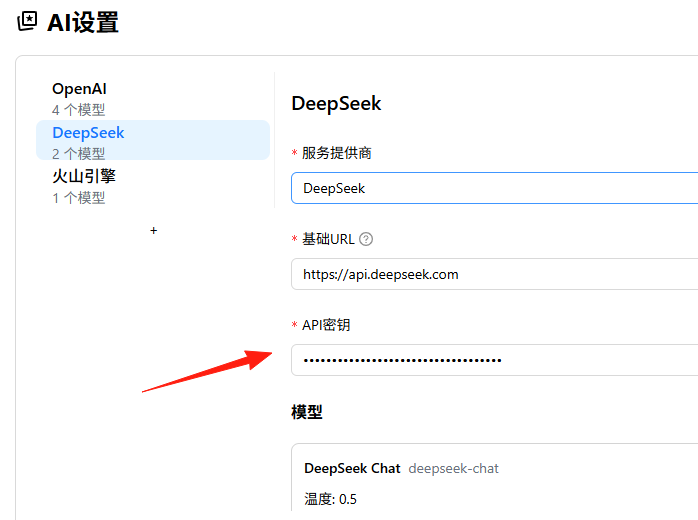698x520 pixels.
Task: Open the DeepSeek Chat model card
Action: point(494,477)
